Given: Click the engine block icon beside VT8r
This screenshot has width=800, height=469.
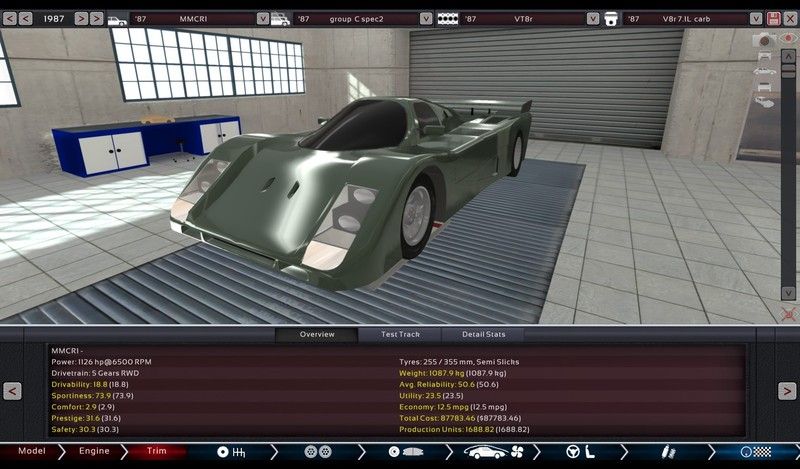Looking at the screenshot, I should pyautogui.click(x=447, y=19).
